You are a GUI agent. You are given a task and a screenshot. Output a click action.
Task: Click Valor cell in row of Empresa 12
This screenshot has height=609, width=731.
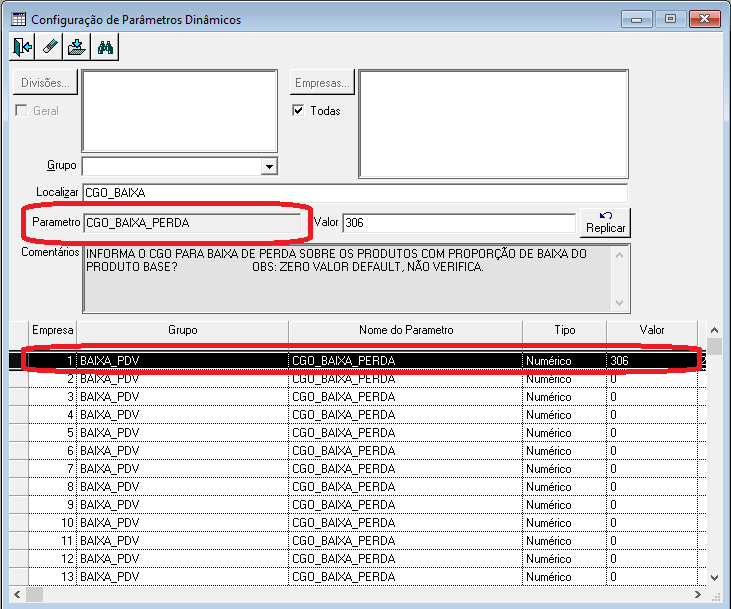(652, 559)
